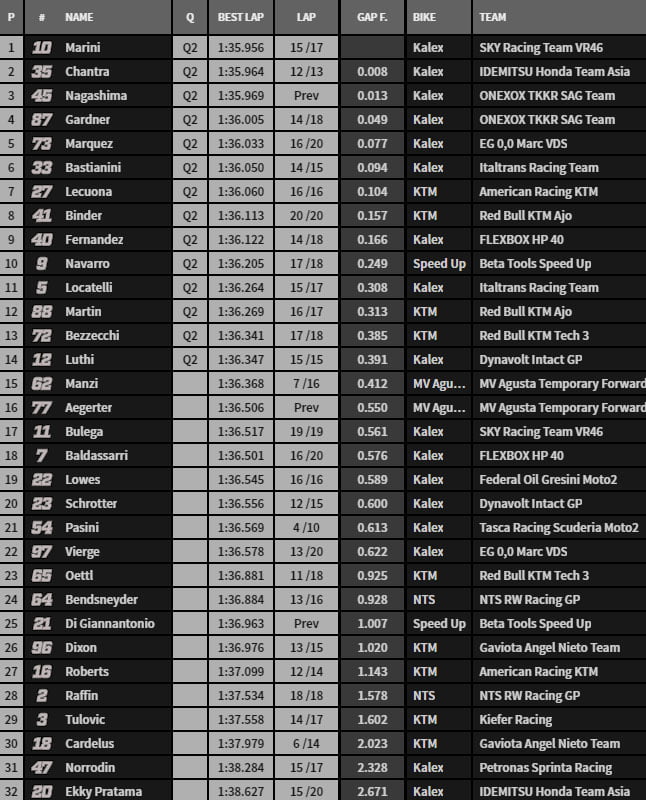Click Luthi's Q2 qualification marker
This screenshot has width=646, height=800.
click(190, 360)
